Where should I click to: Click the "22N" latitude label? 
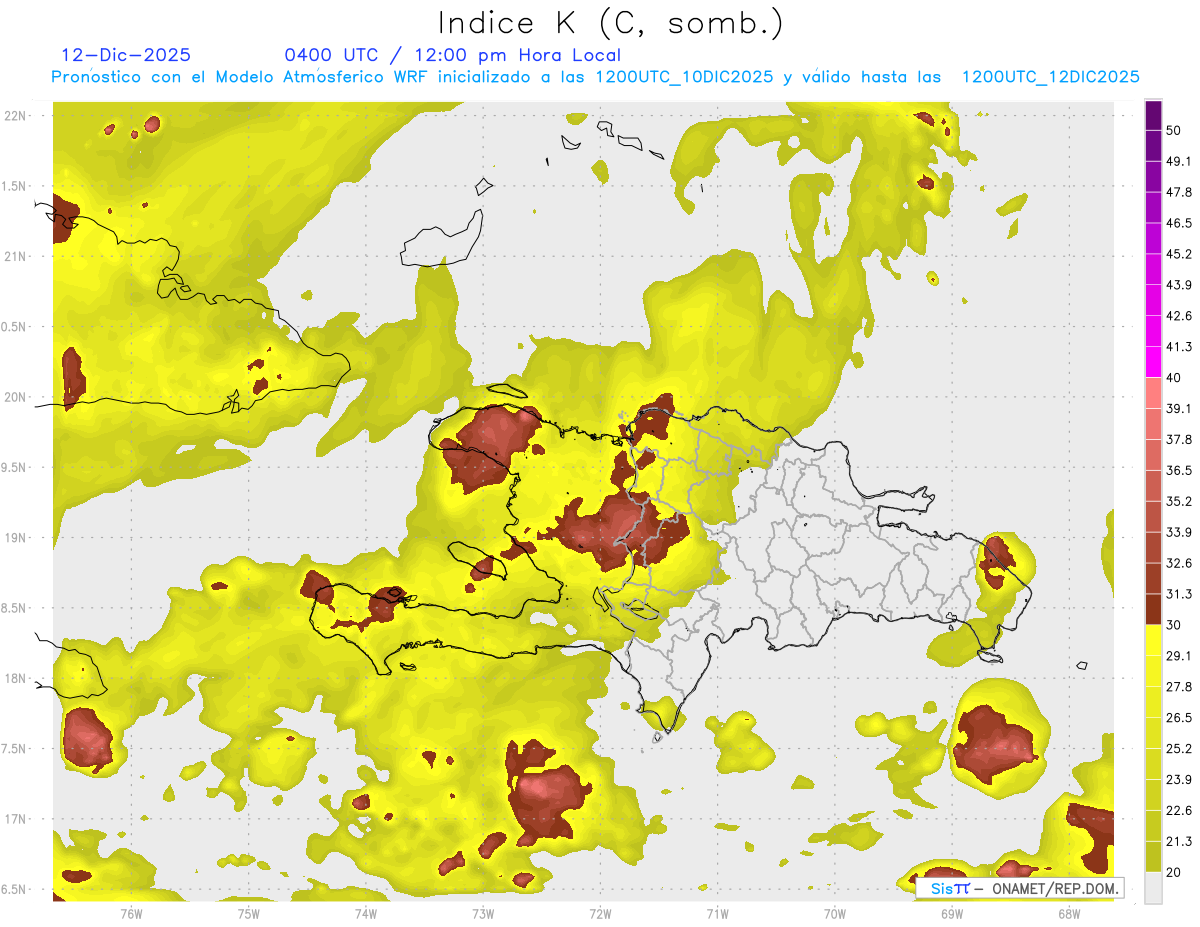tap(16, 116)
